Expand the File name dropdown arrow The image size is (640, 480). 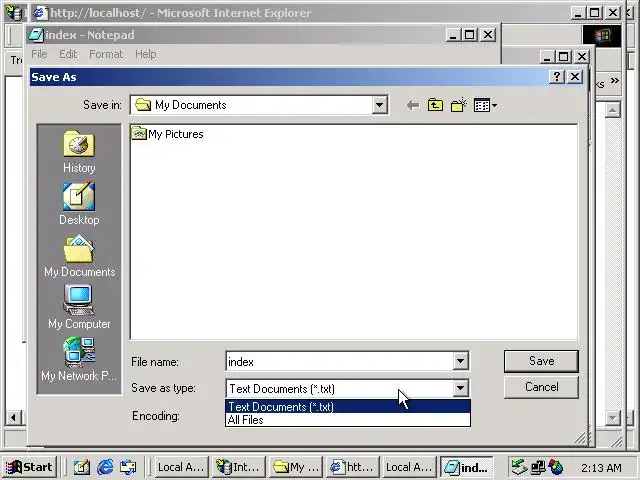click(x=460, y=361)
